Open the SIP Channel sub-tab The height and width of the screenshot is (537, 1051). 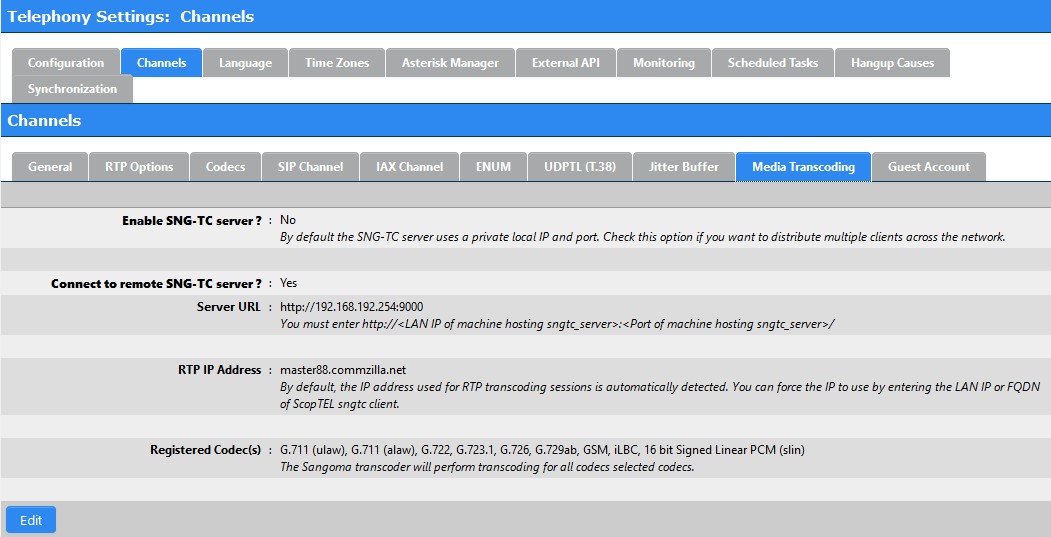tap(310, 167)
